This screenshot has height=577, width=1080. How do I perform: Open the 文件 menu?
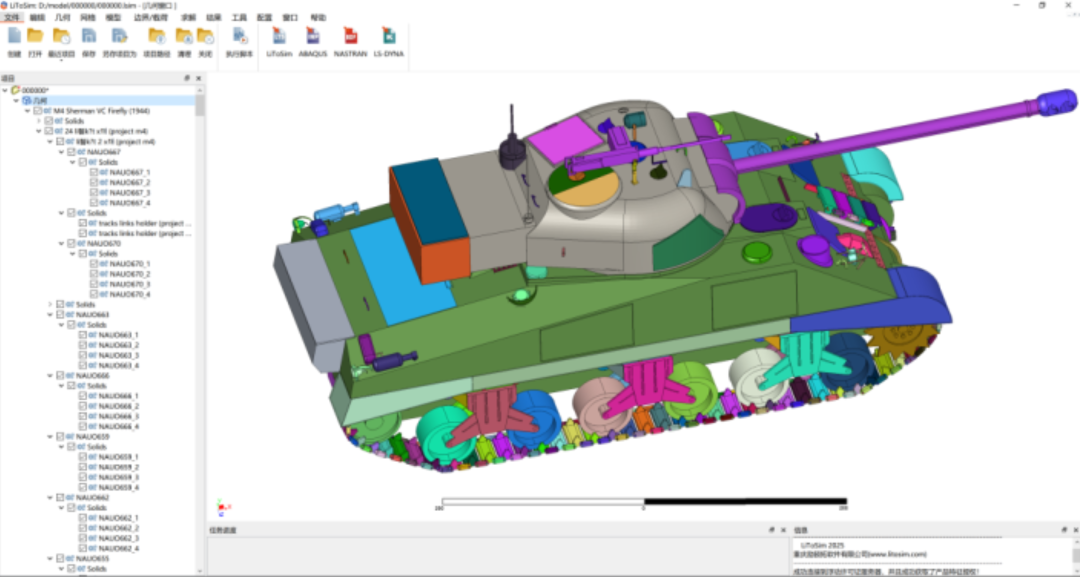coord(12,17)
